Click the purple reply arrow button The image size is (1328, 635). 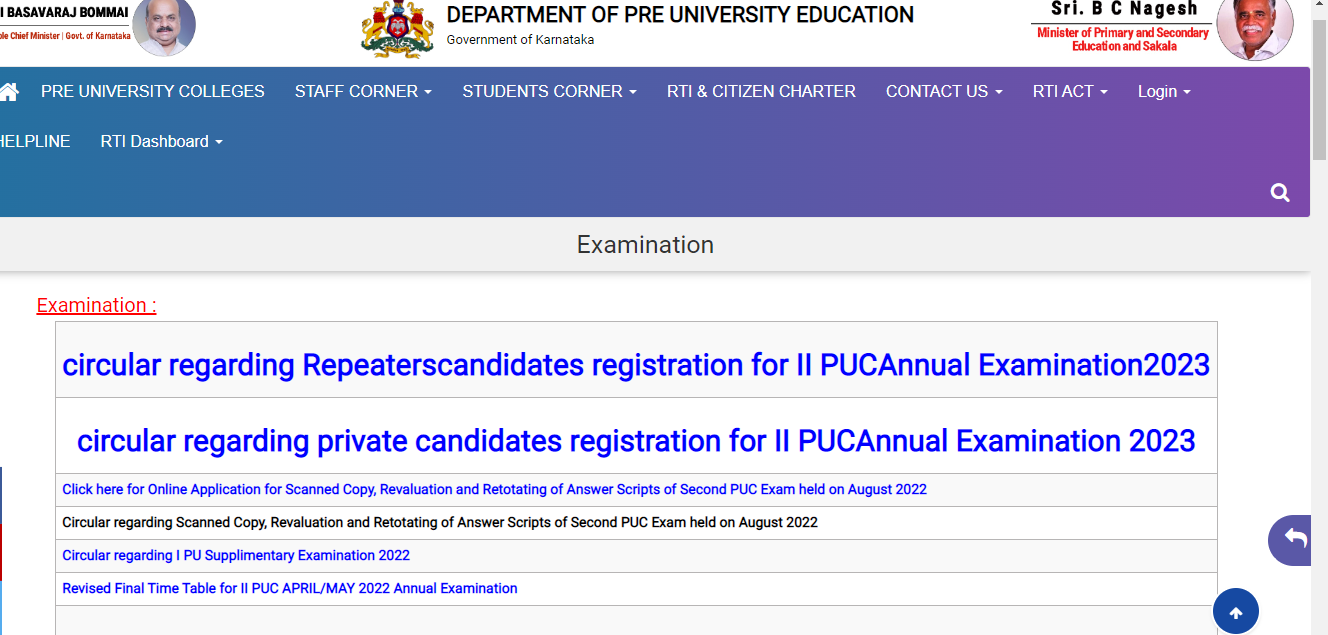1296,540
